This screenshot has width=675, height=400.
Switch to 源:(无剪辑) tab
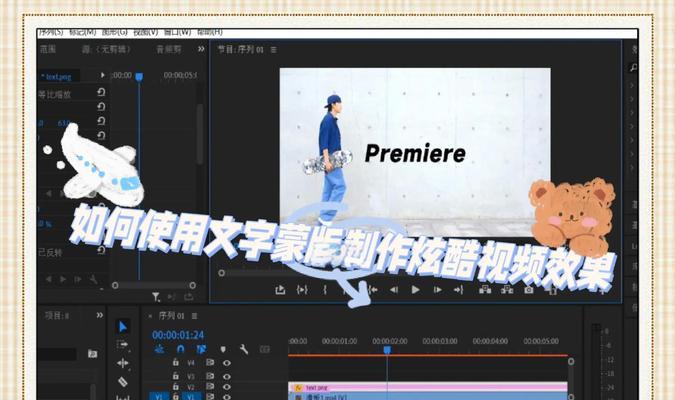pyautogui.click(x=106, y=50)
